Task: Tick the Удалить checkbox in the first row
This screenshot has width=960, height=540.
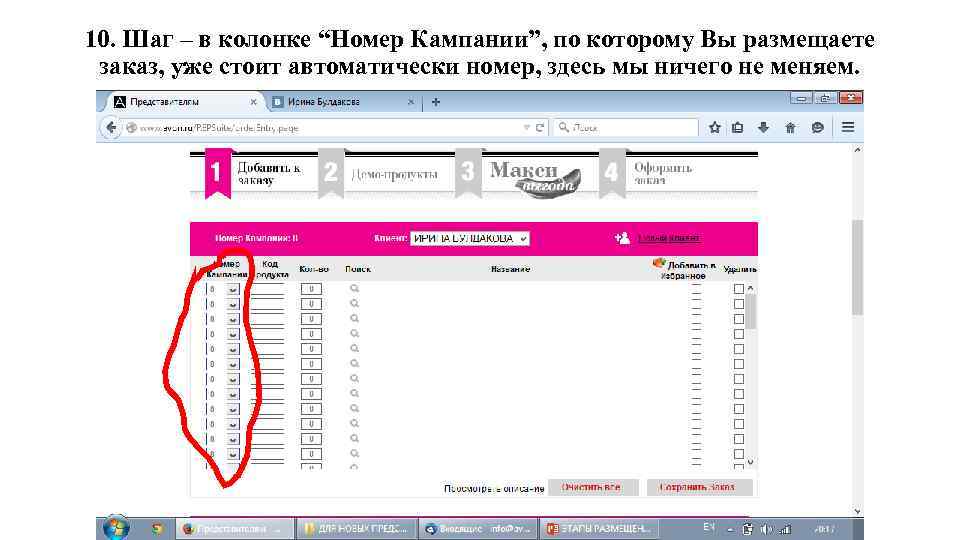Action: click(x=739, y=289)
